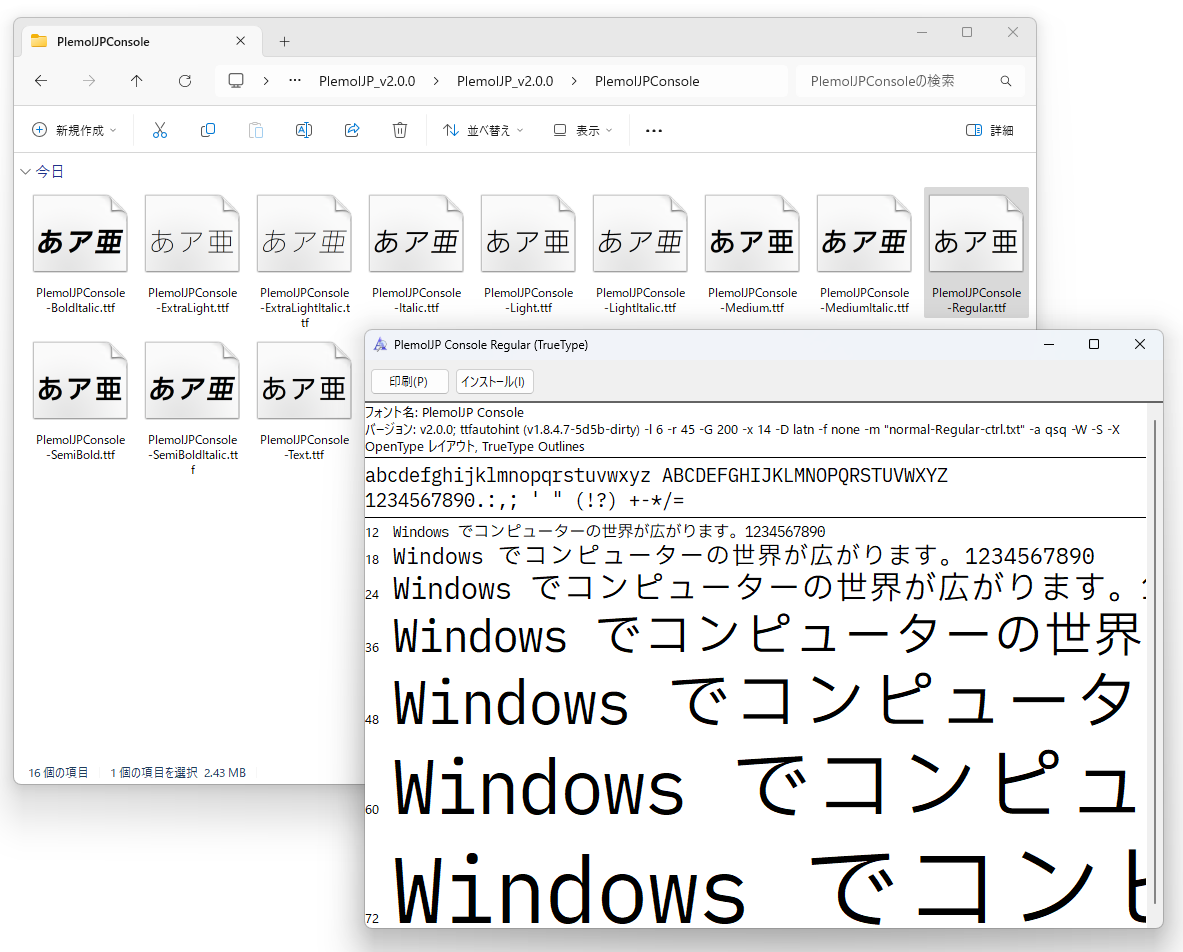Screen dimensions: 1183x952
Task: Open the see more toolbar menu
Action: click(x=653, y=129)
